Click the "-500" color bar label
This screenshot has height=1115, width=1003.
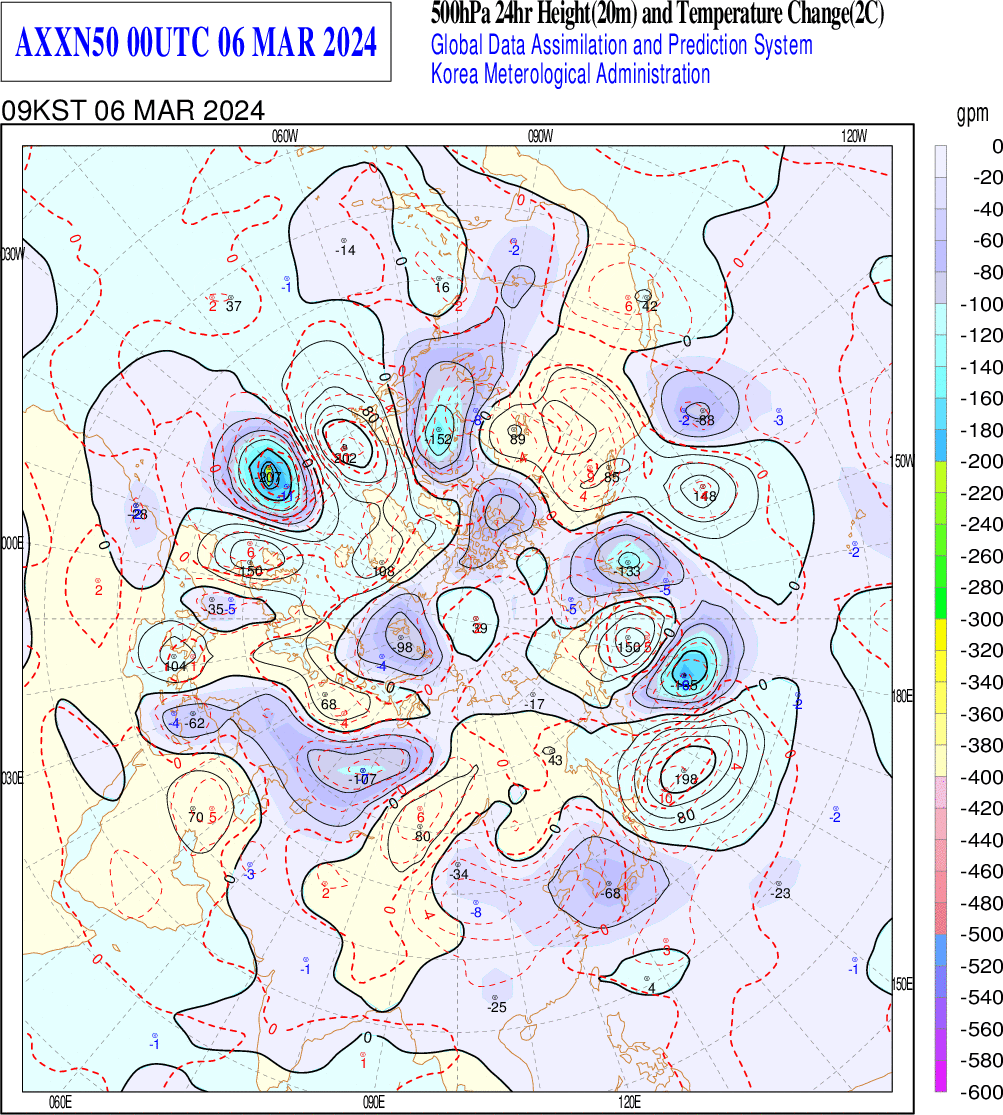(982, 934)
